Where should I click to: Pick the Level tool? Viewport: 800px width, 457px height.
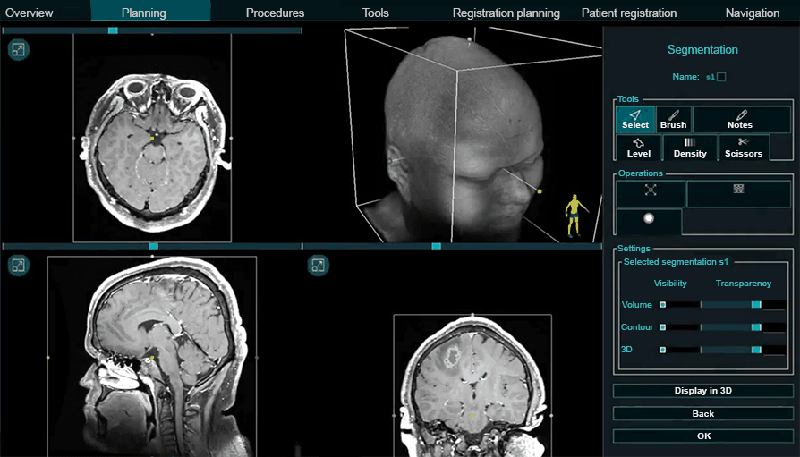[x=638, y=148]
